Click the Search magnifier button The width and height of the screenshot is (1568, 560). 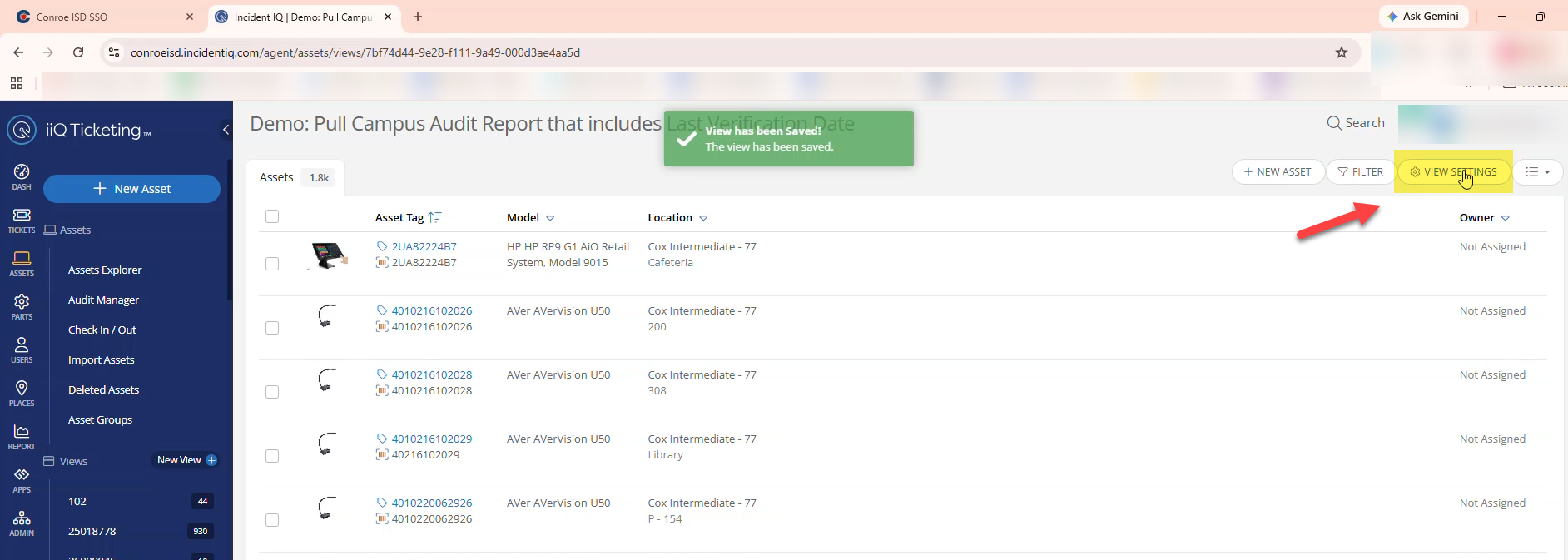pyautogui.click(x=1356, y=123)
